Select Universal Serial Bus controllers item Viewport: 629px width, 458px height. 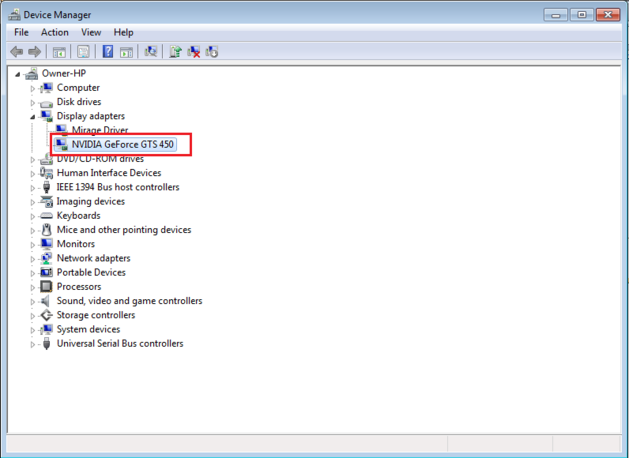click(119, 343)
